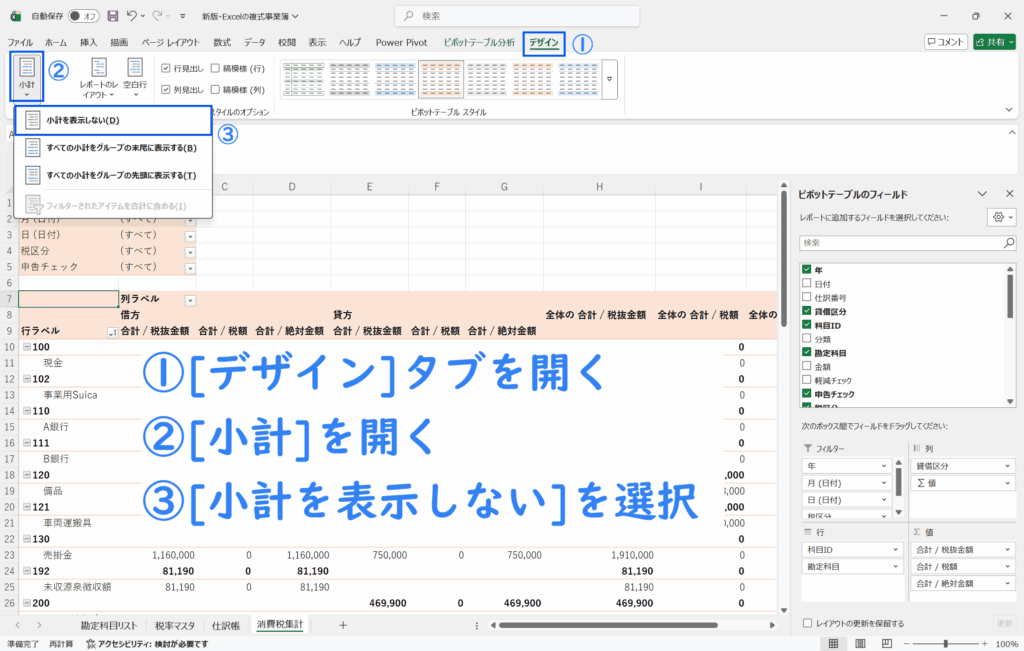Viewport: 1024px width, 651px height.
Task: Click the 共有 share button
Action: [995, 42]
